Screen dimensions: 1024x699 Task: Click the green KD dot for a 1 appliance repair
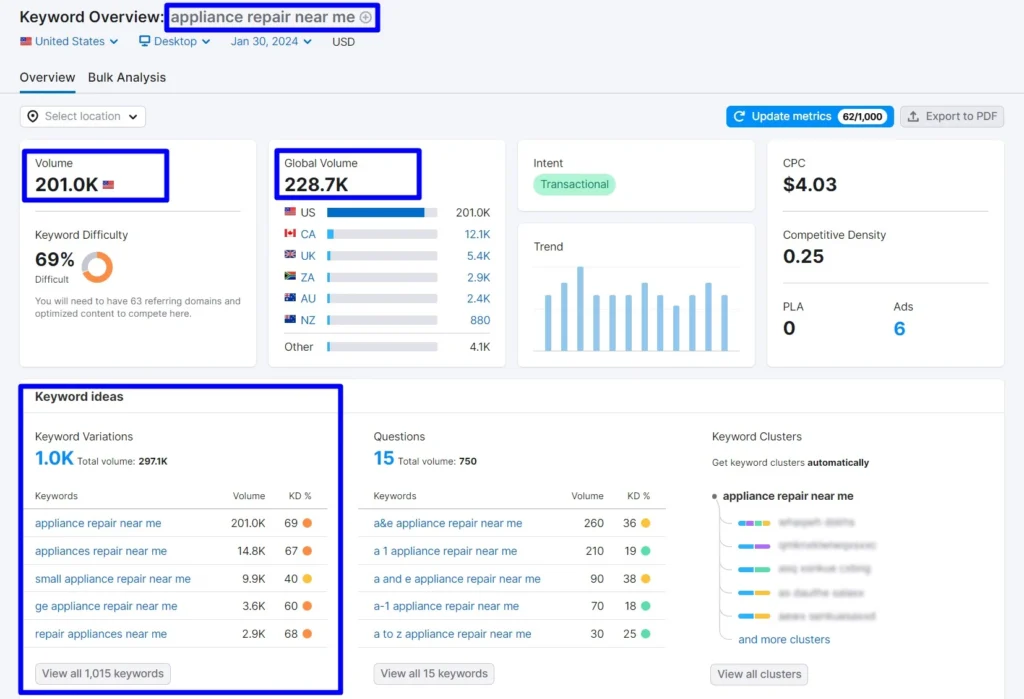(x=645, y=551)
